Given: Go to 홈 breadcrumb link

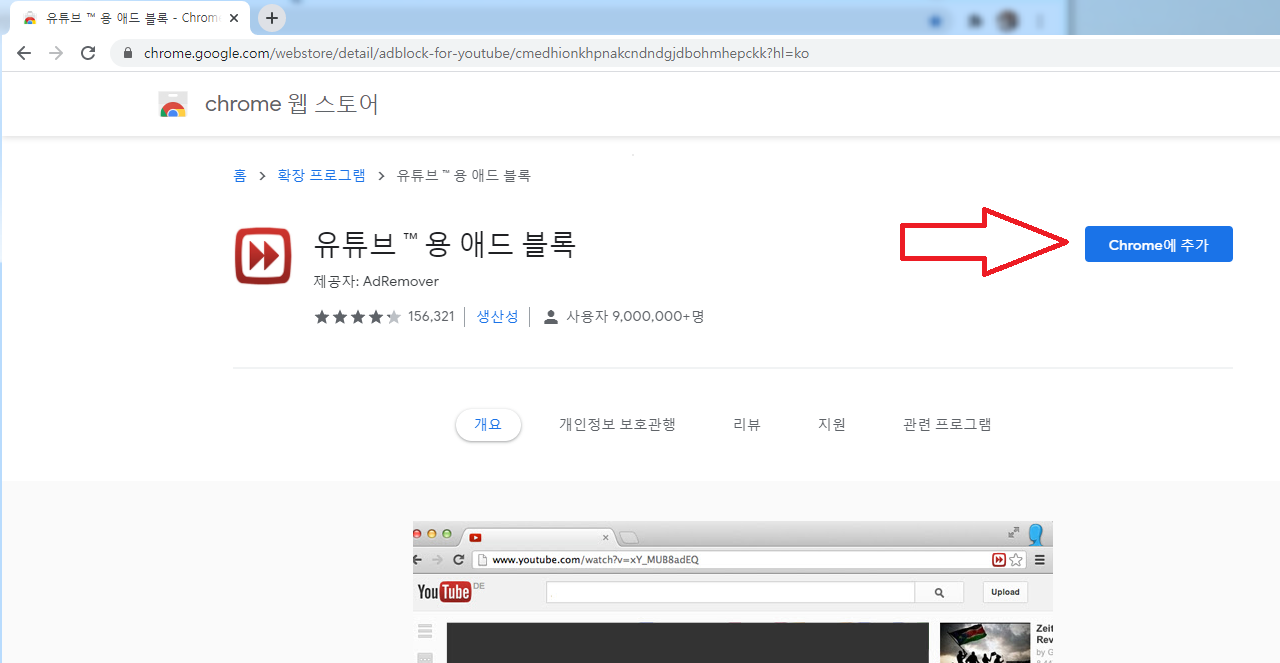Looking at the screenshot, I should [240, 175].
